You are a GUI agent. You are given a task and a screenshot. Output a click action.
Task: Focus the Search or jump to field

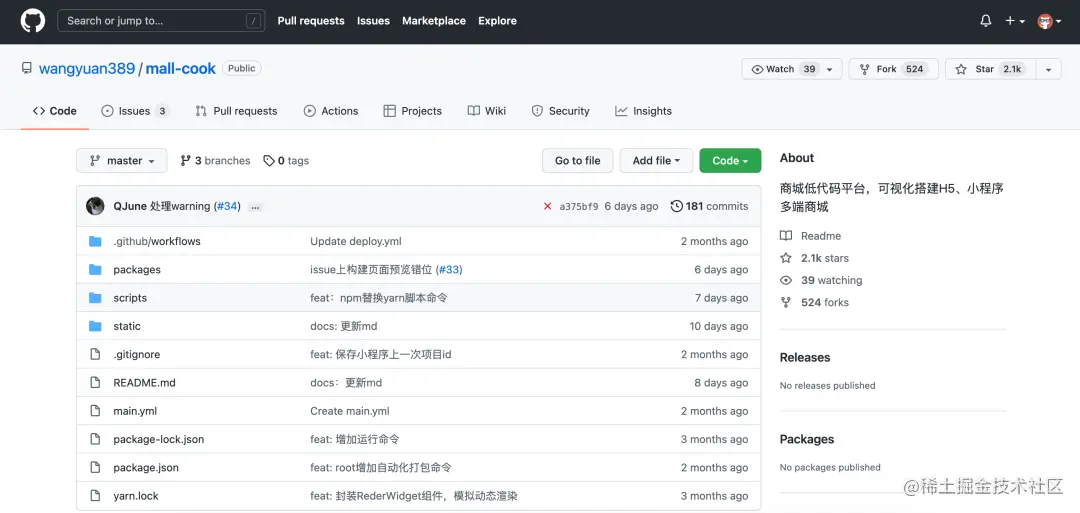(x=162, y=21)
